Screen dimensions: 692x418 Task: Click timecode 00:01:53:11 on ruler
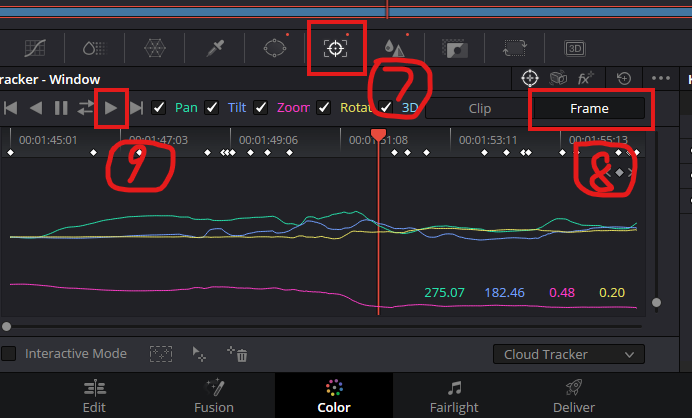pos(488,140)
